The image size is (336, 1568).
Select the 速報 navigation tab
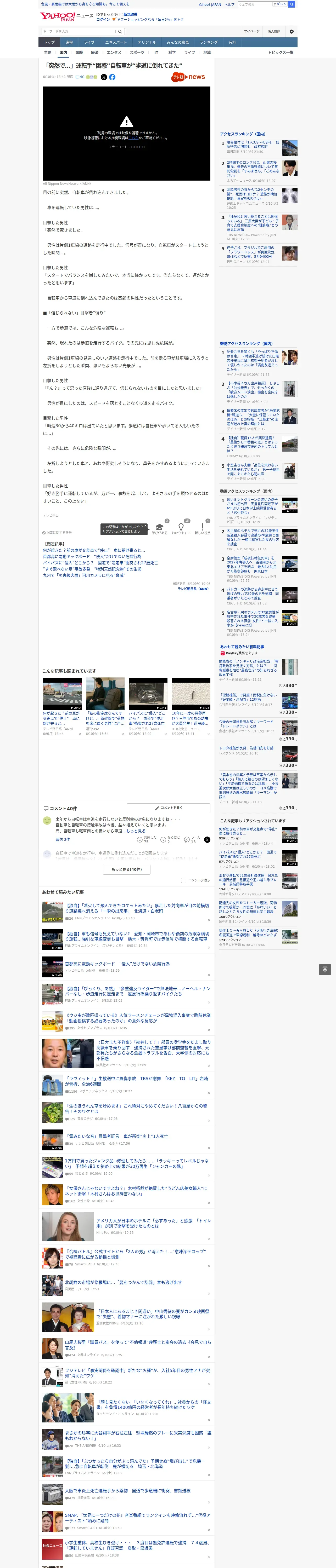(x=69, y=43)
